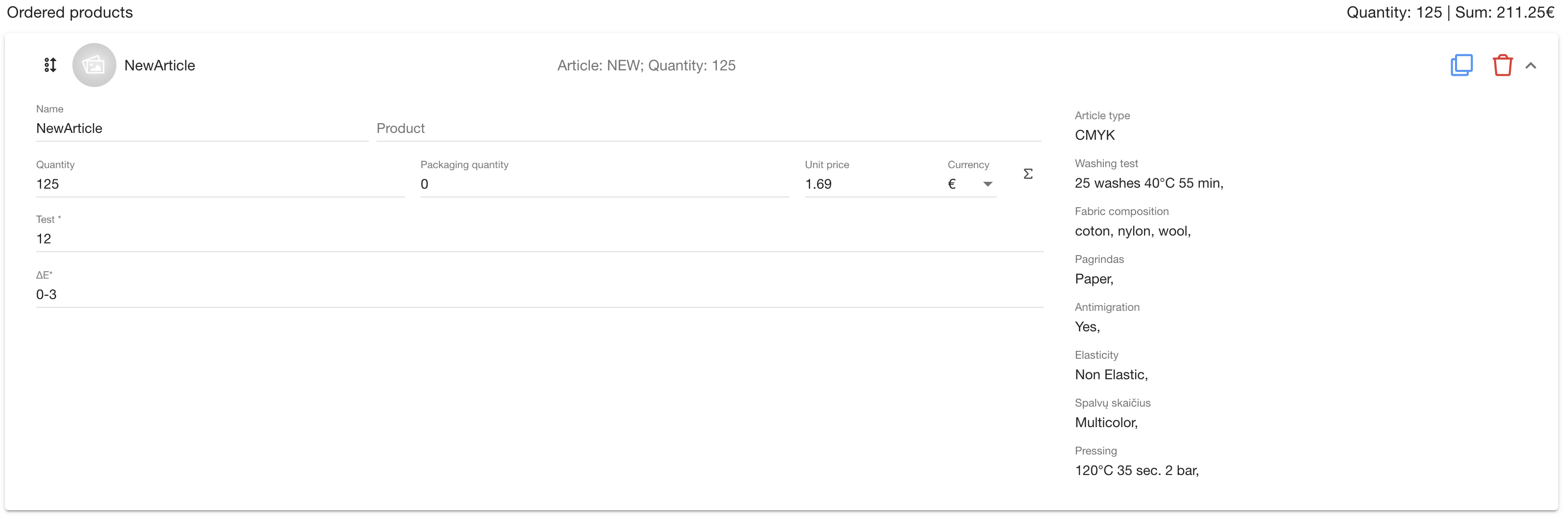Viewport: 1568px width, 519px height.
Task: Click the CMYK article type value
Action: pyautogui.click(x=1095, y=135)
